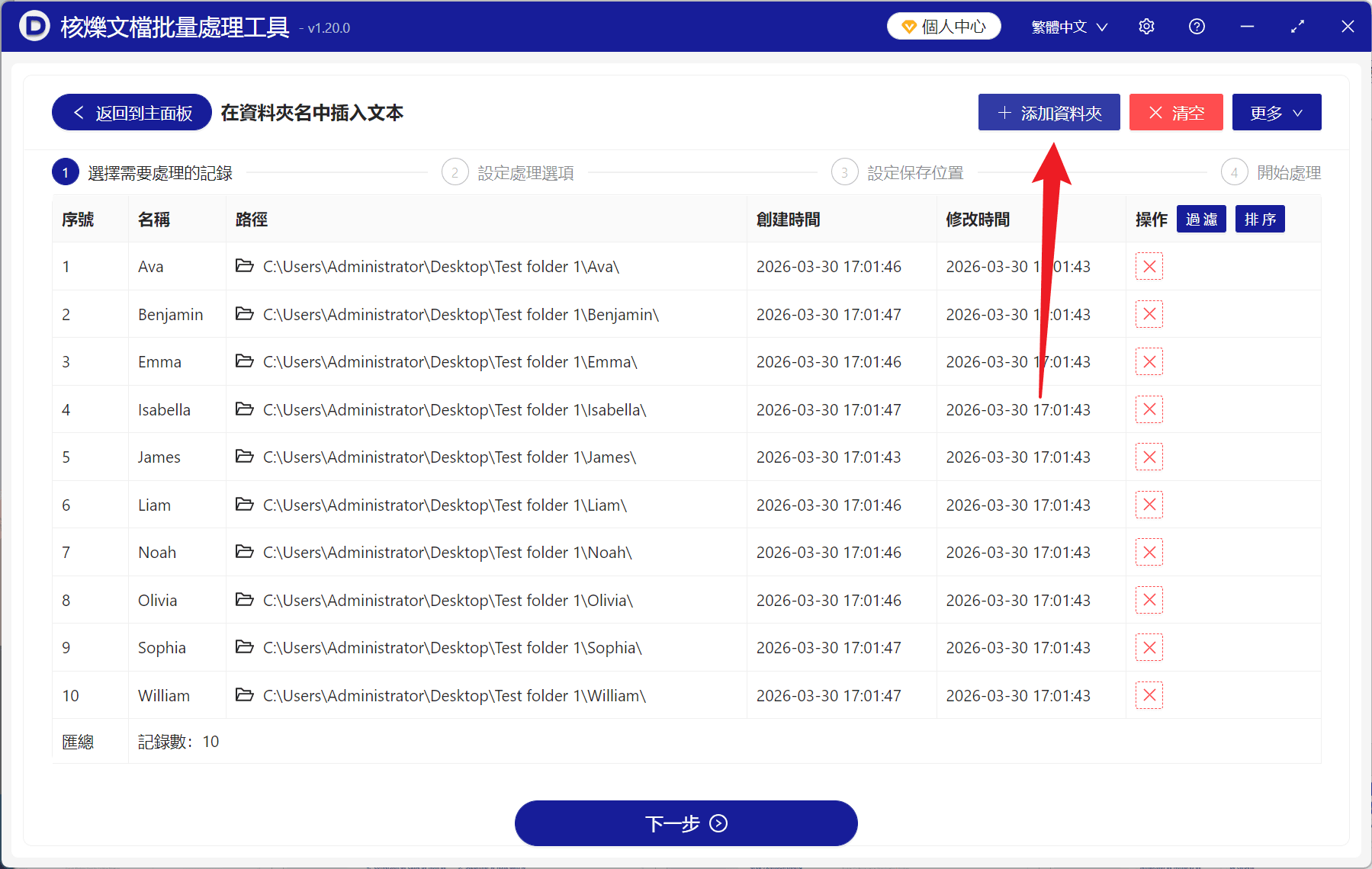Expand the 更多 dropdown menu
Screen dimensions: 1372x869
(x=1276, y=112)
